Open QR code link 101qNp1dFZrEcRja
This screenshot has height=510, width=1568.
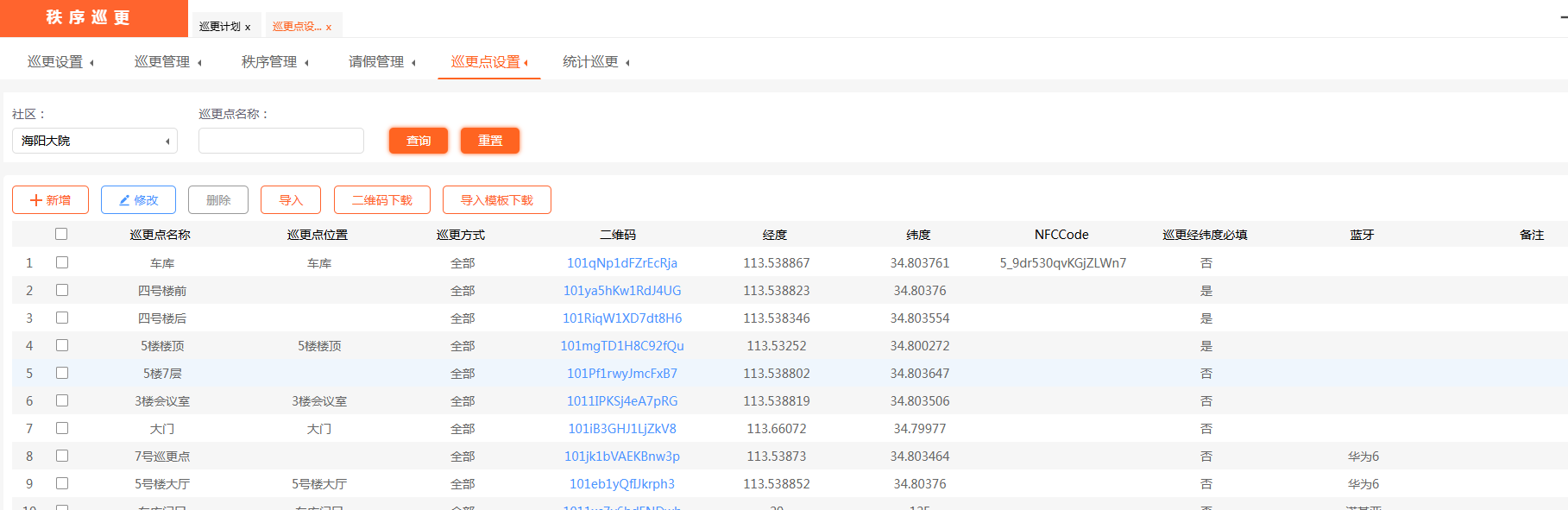621,263
